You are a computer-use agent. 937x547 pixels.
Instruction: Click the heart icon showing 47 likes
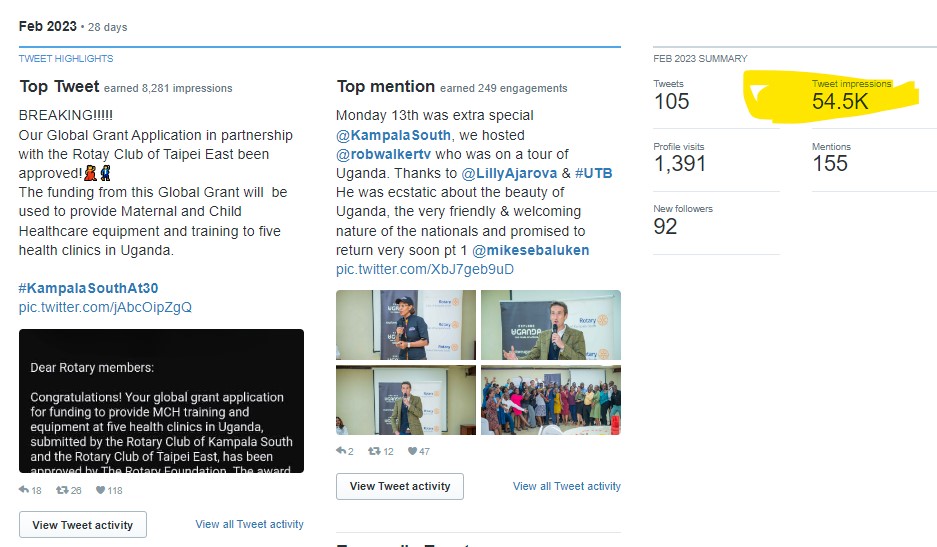[412, 451]
